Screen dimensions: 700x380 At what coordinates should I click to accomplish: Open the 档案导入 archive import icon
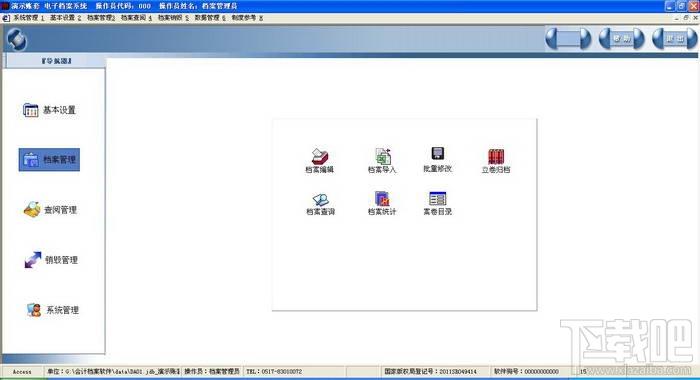[382, 160]
